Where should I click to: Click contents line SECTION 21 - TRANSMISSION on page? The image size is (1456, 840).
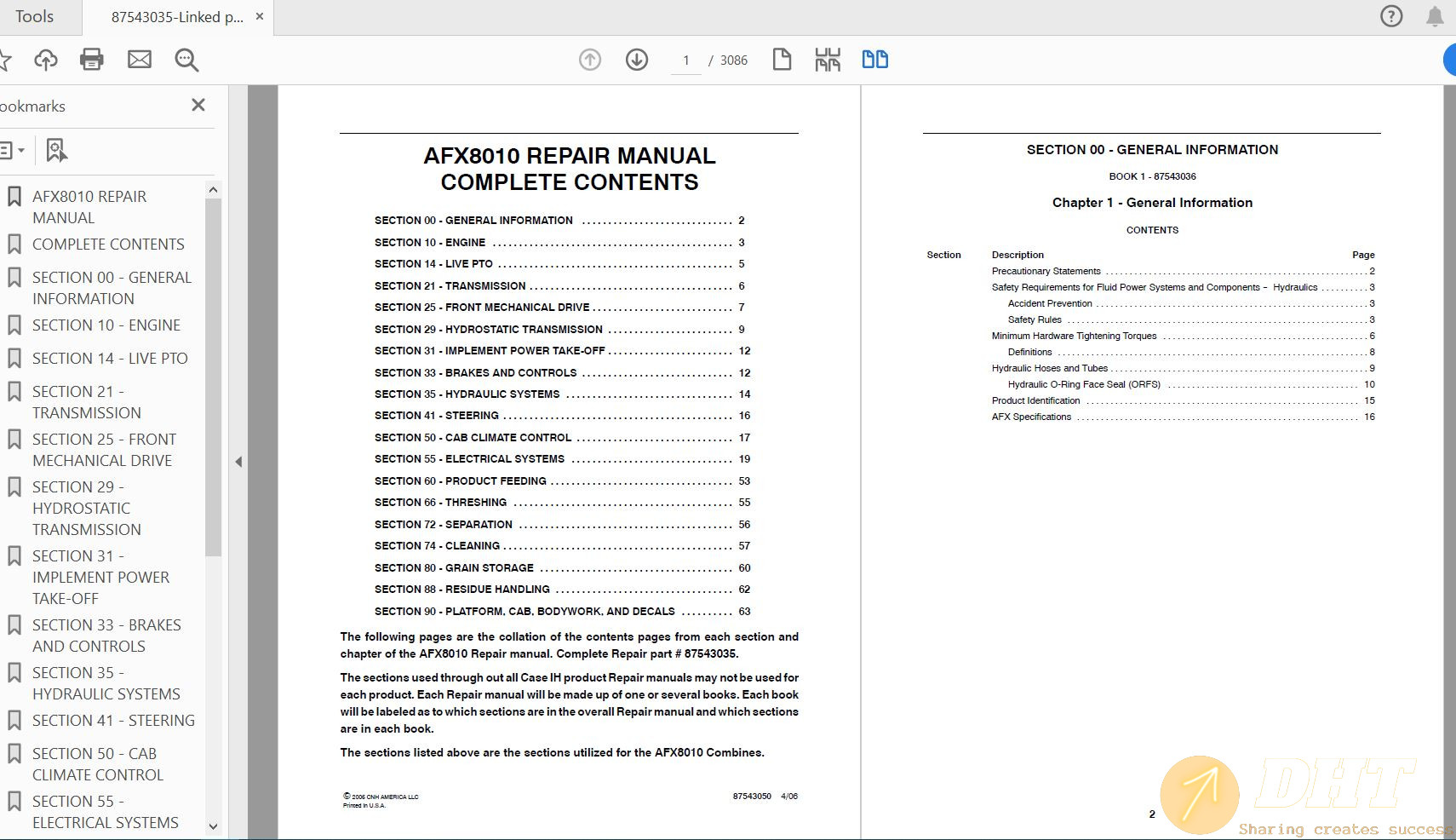tap(559, 286)
